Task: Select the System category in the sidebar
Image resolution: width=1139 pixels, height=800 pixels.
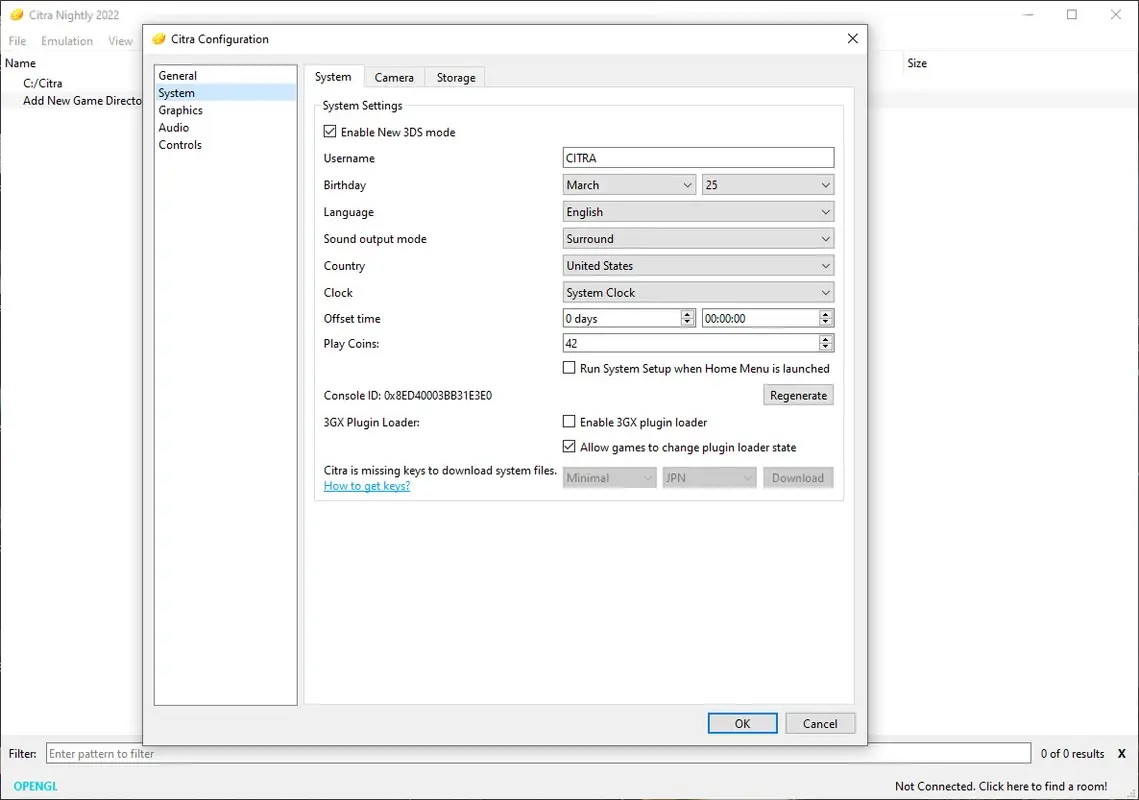Action: coord(176,92)
